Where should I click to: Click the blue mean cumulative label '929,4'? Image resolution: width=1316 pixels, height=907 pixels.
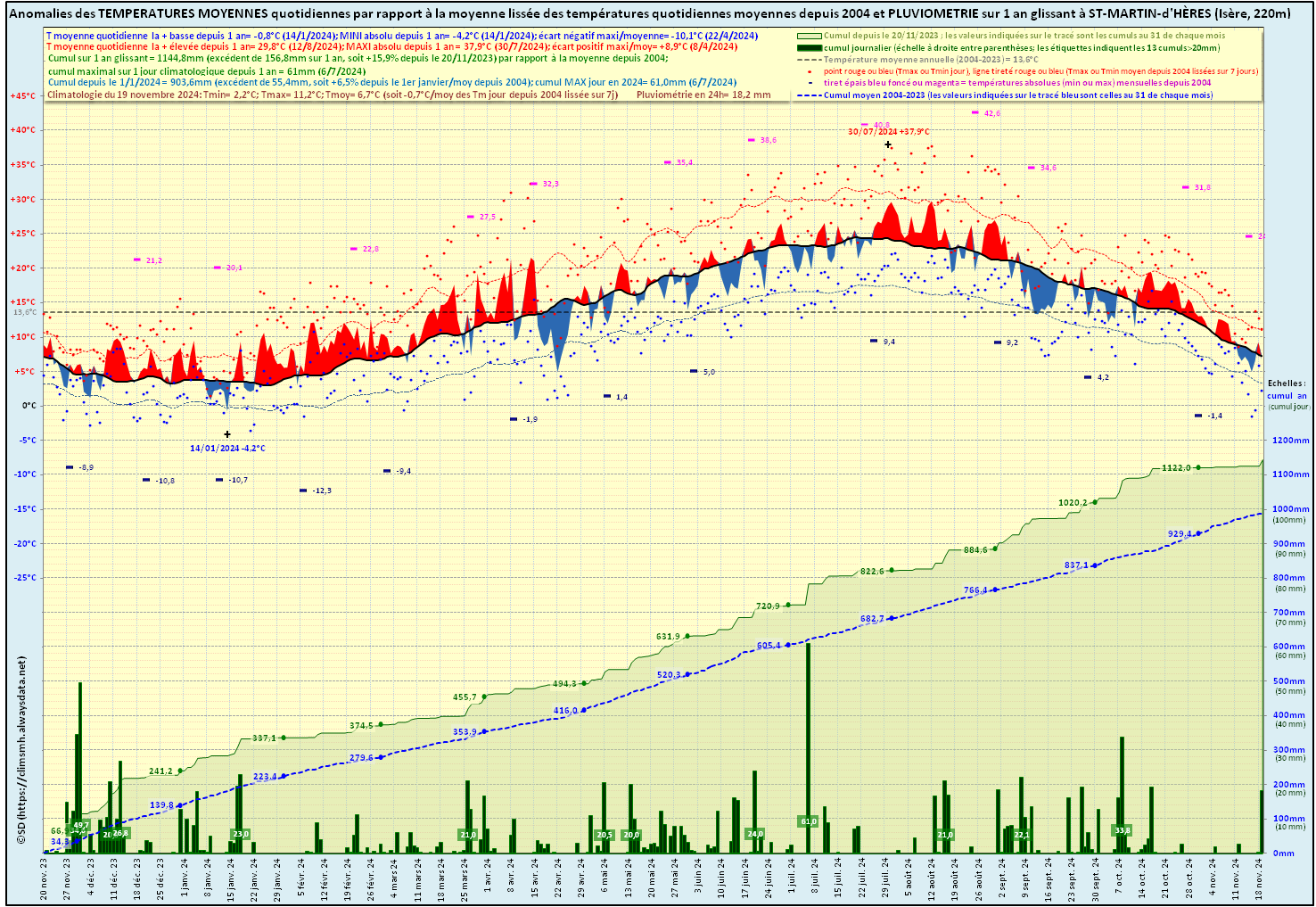[1180, 533]
